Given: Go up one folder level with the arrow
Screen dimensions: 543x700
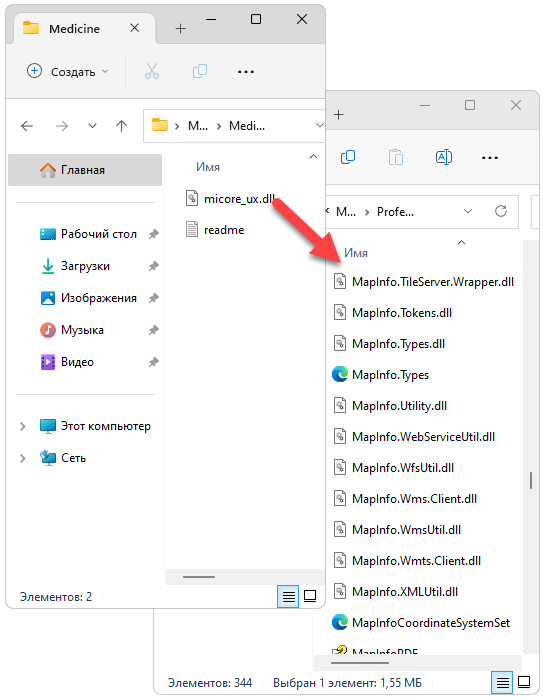Looking at the screenshot, I should (x=121, y=126).
